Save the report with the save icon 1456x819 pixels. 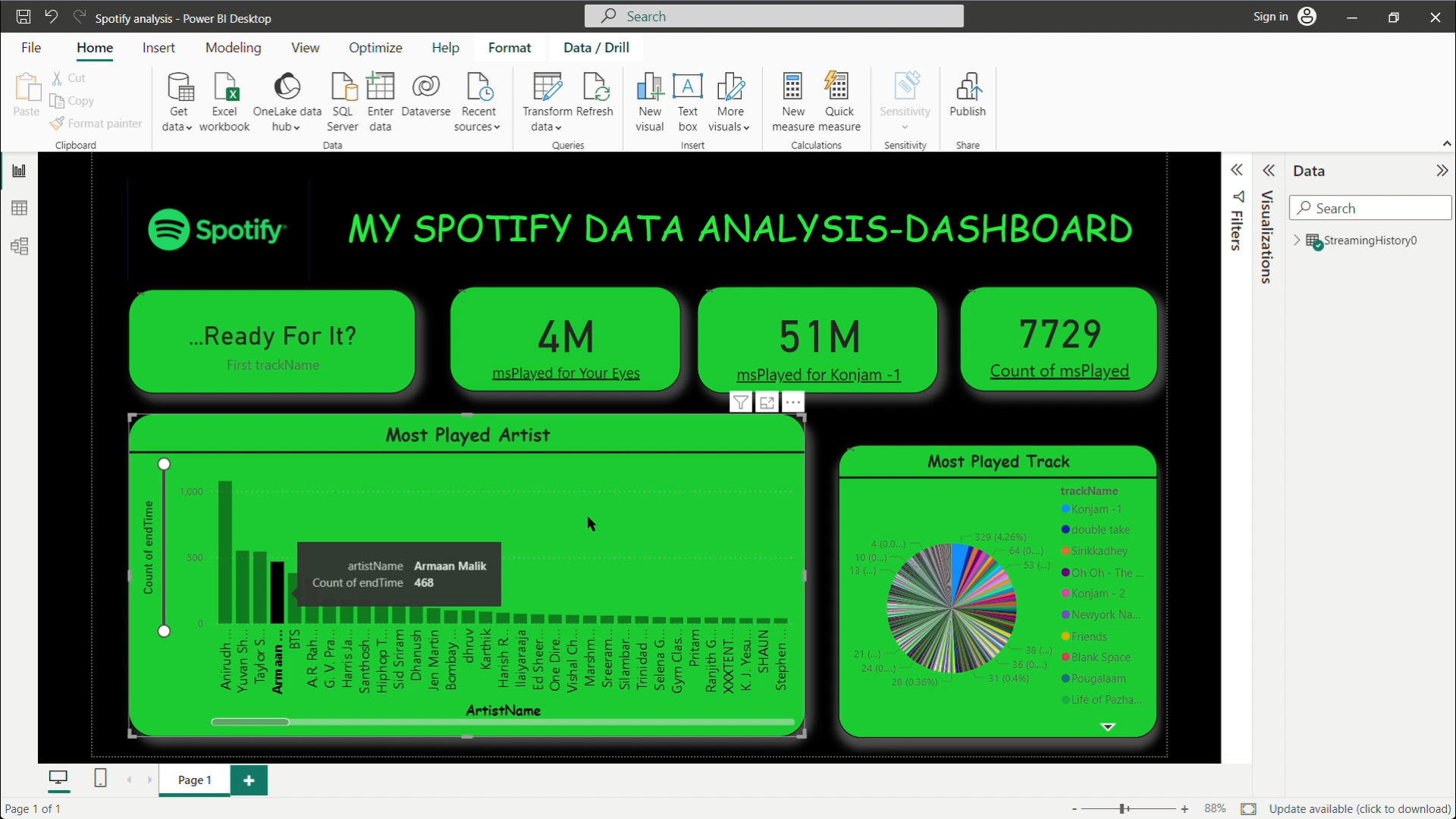coord(24,17)
